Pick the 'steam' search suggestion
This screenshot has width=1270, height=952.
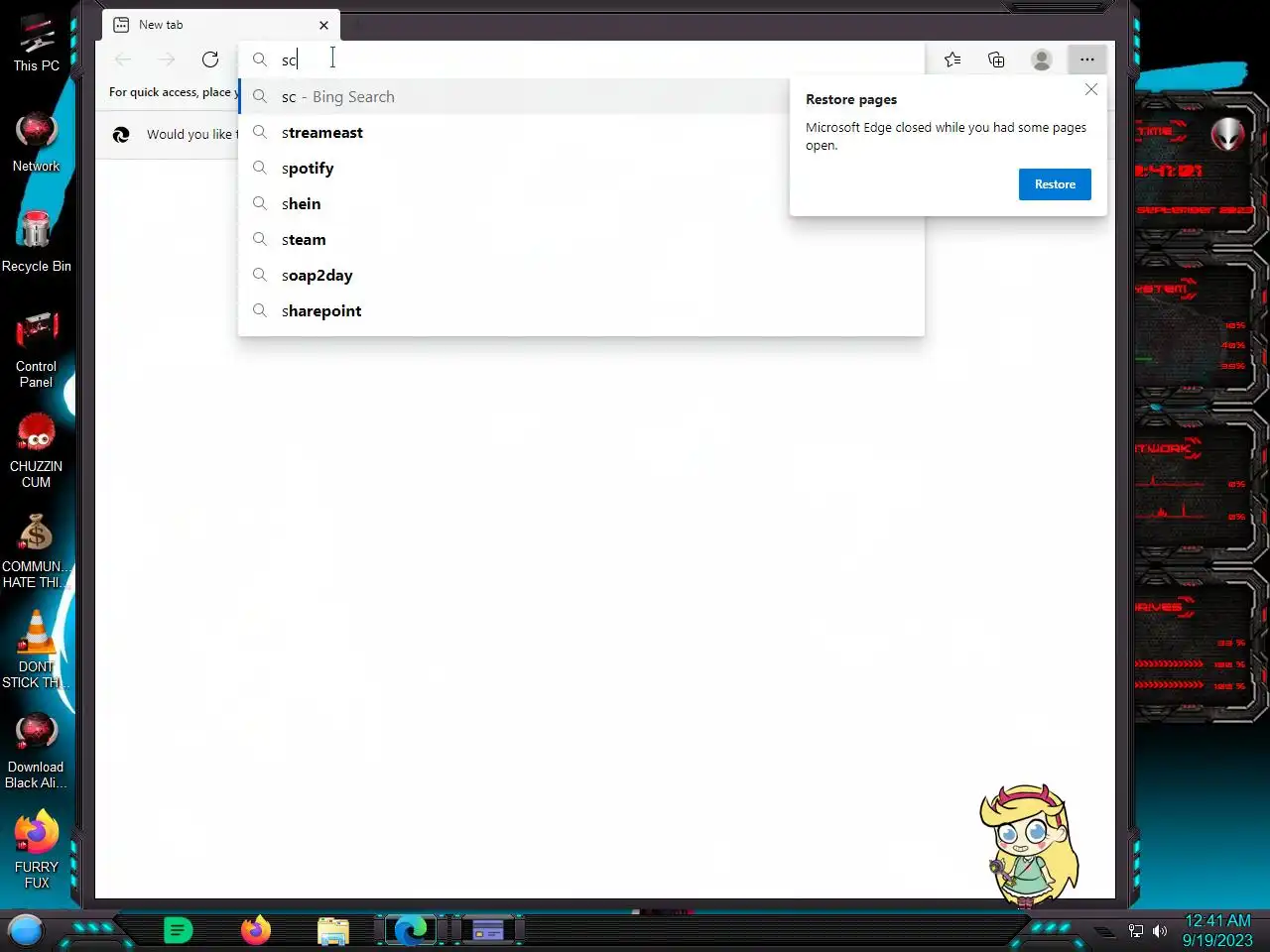pyautogui.click(x=581, y=239)
